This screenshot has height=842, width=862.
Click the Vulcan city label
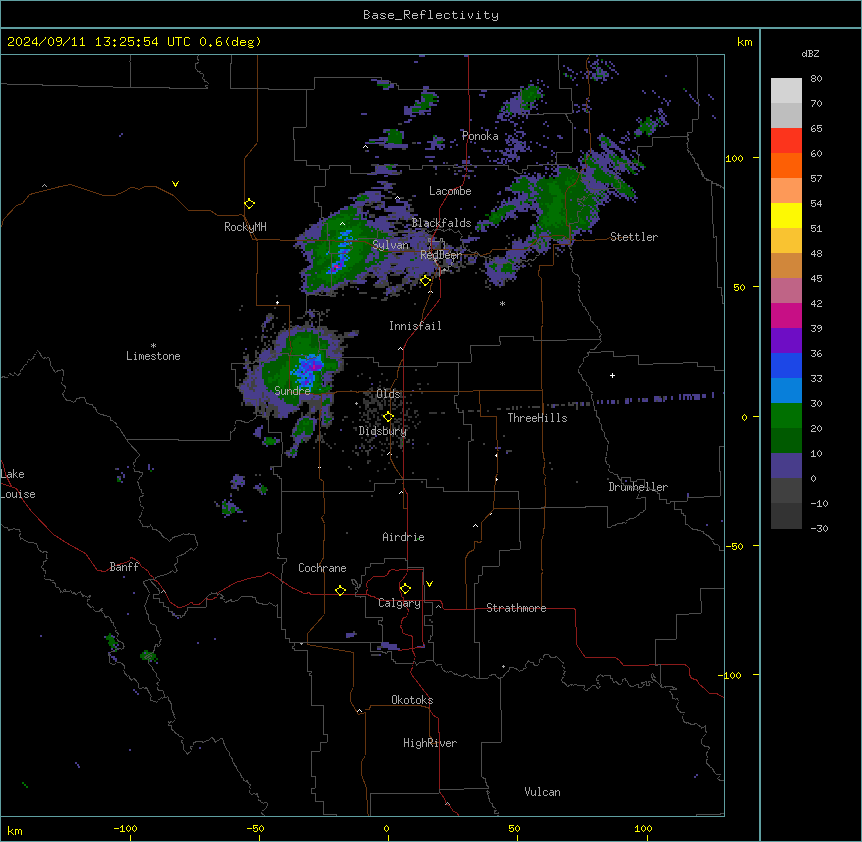click(x=542, y=792)
